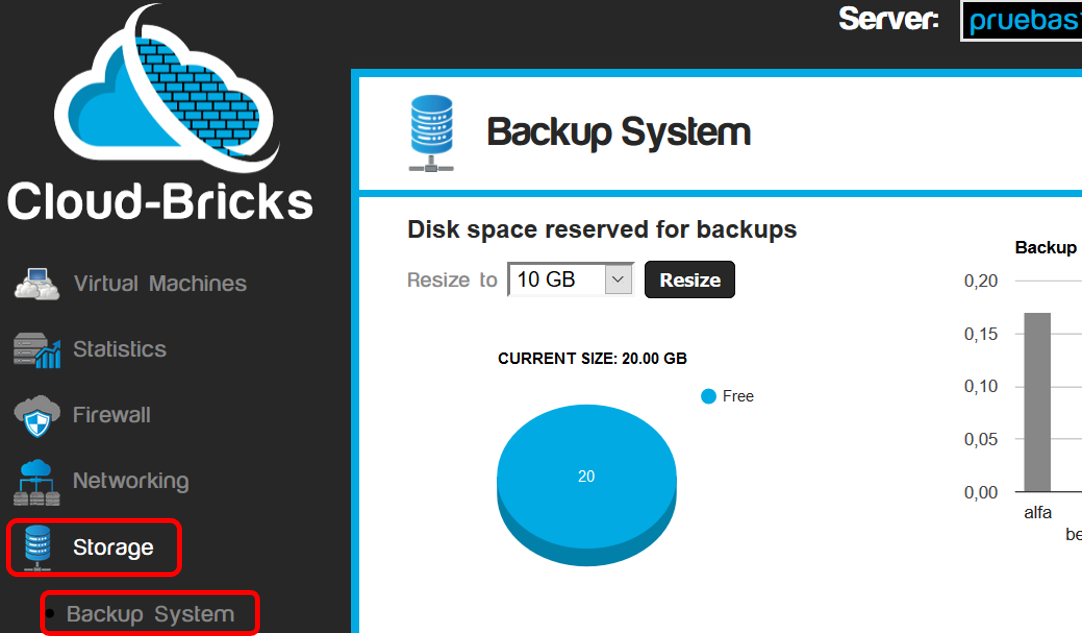Click the Cloud-Bricks title text
Viewport: 1082px width, 636px height.
[x=160, y=202]
